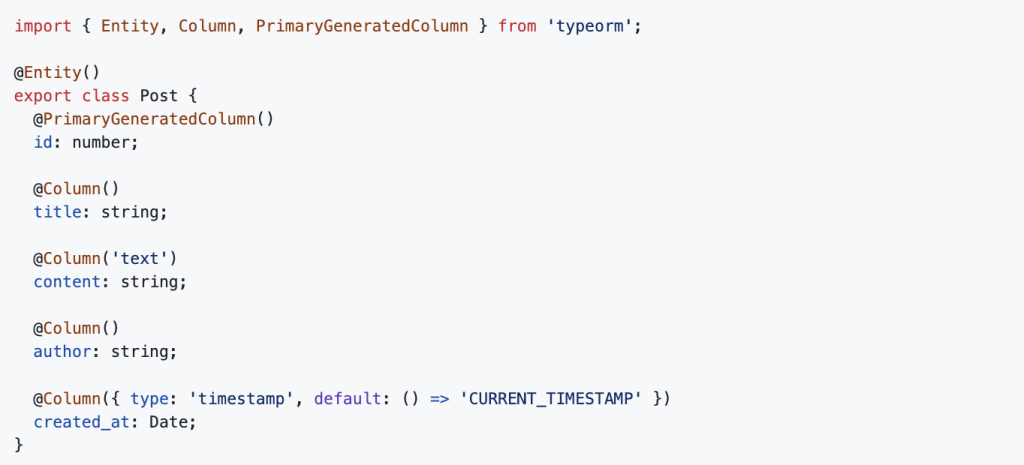The height and width of the screenshot is (465, 1024).
Task: Place cursor on @Entity decorator
Action: click(x=57, y=72)
